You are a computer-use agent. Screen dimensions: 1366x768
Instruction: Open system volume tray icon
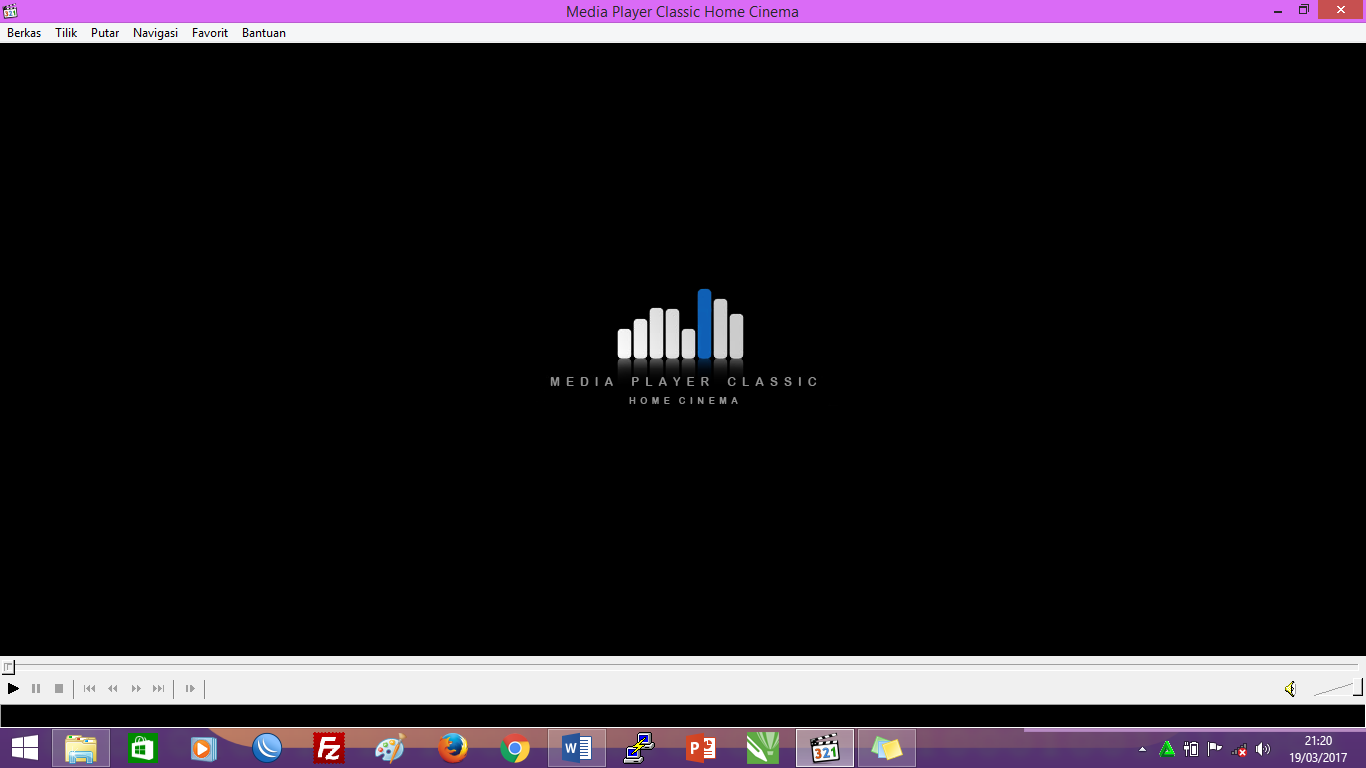tap(1263, 748)
